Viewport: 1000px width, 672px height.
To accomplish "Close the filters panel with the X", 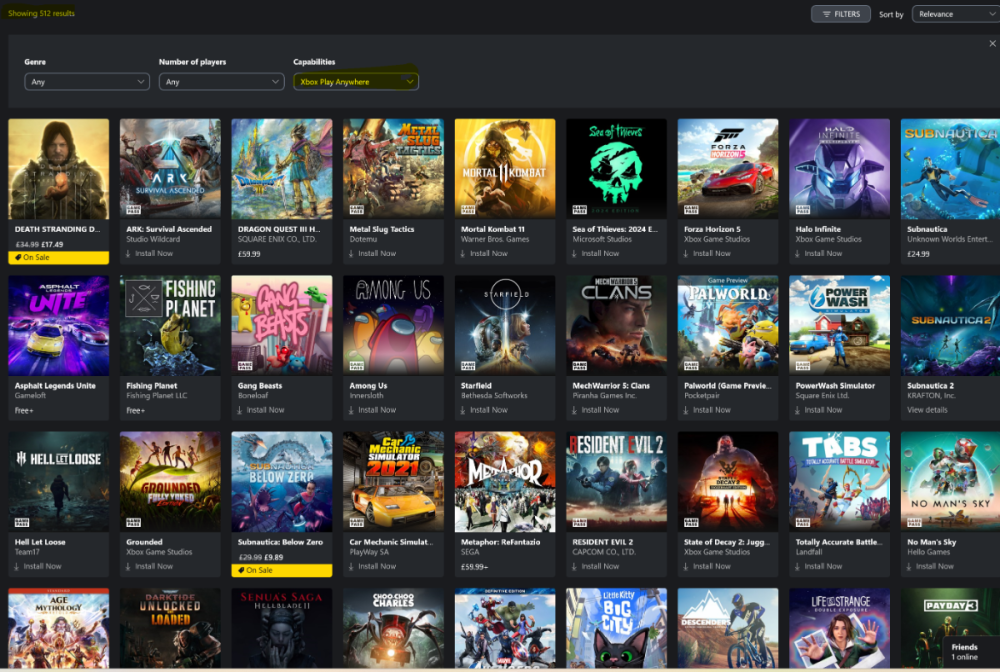I will coord(990,44).
